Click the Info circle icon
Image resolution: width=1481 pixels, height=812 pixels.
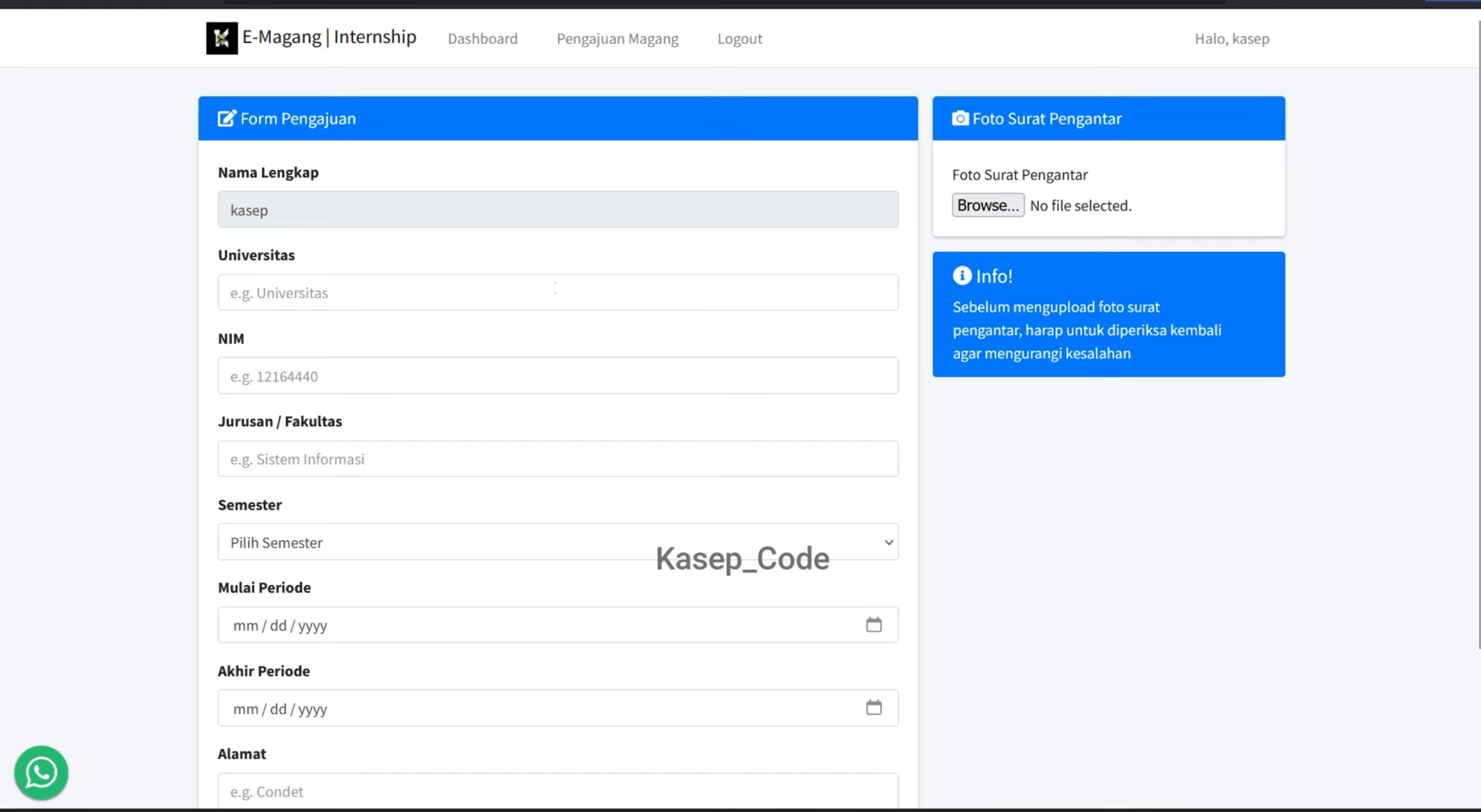click(x=962, y=276)
